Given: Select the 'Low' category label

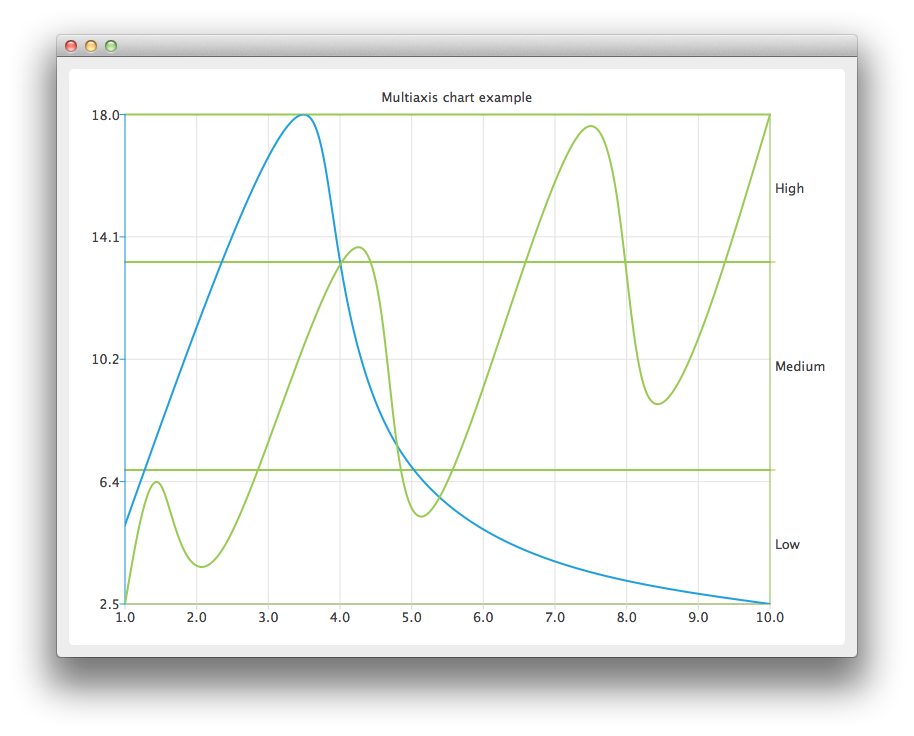Looking at the screenshot, I should [788, 544].
